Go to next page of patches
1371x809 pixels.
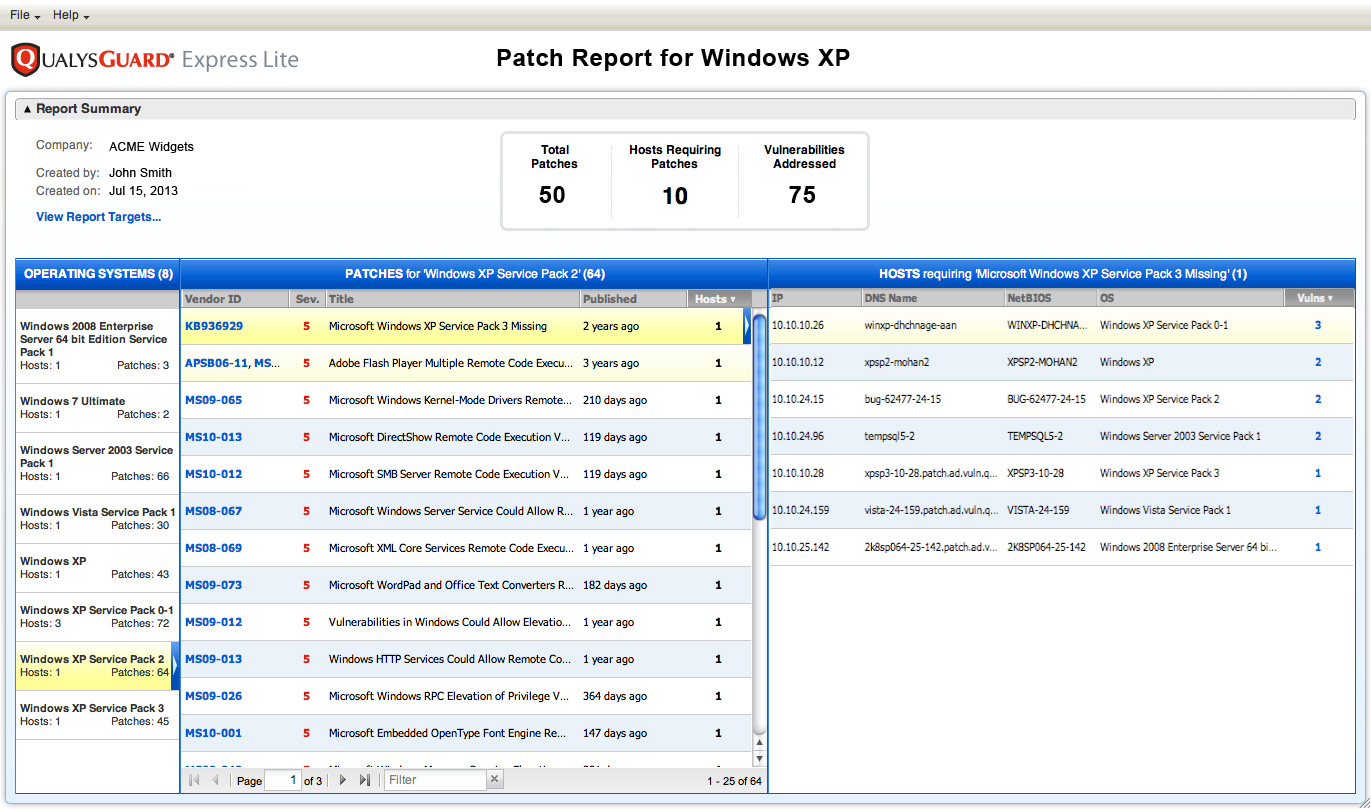point(343,780)
